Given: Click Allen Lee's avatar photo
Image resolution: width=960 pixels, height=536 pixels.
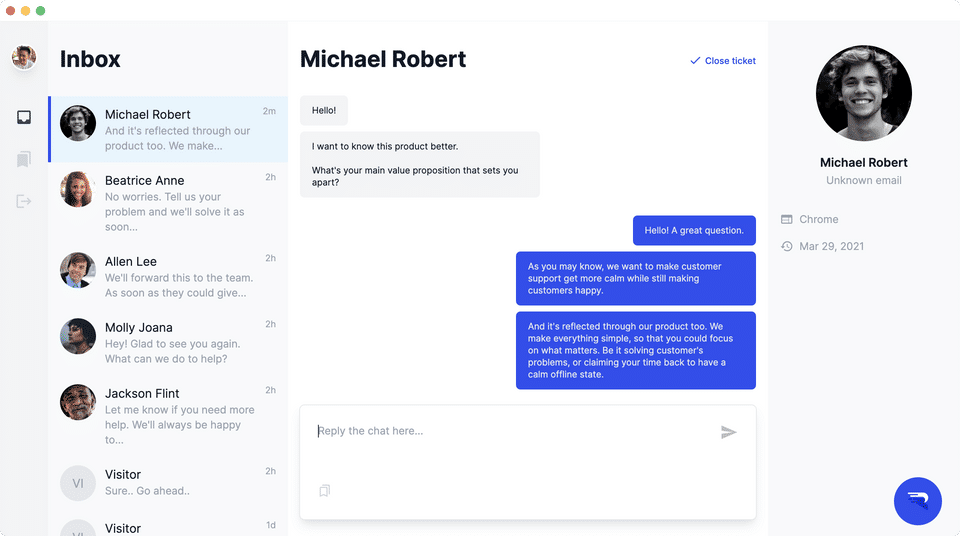Looking at the screenshot, I should (78, 270).
